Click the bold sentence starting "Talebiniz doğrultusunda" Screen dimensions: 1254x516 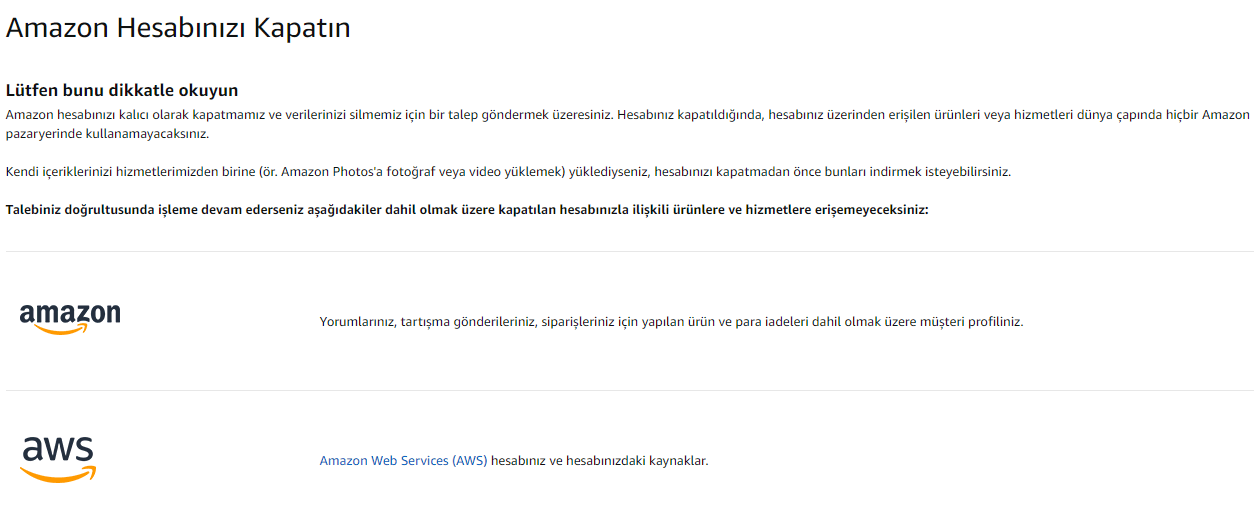pos(467,210)
